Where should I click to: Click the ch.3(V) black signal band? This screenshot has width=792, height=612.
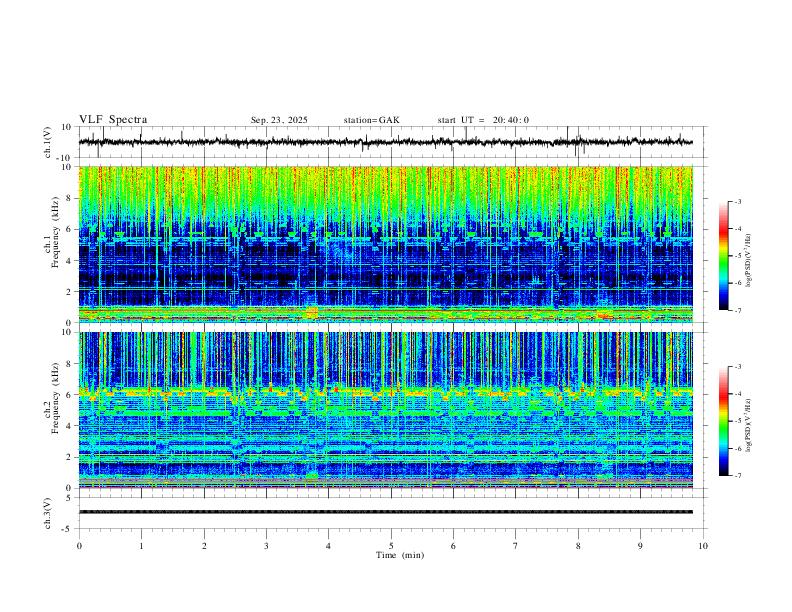386,512
